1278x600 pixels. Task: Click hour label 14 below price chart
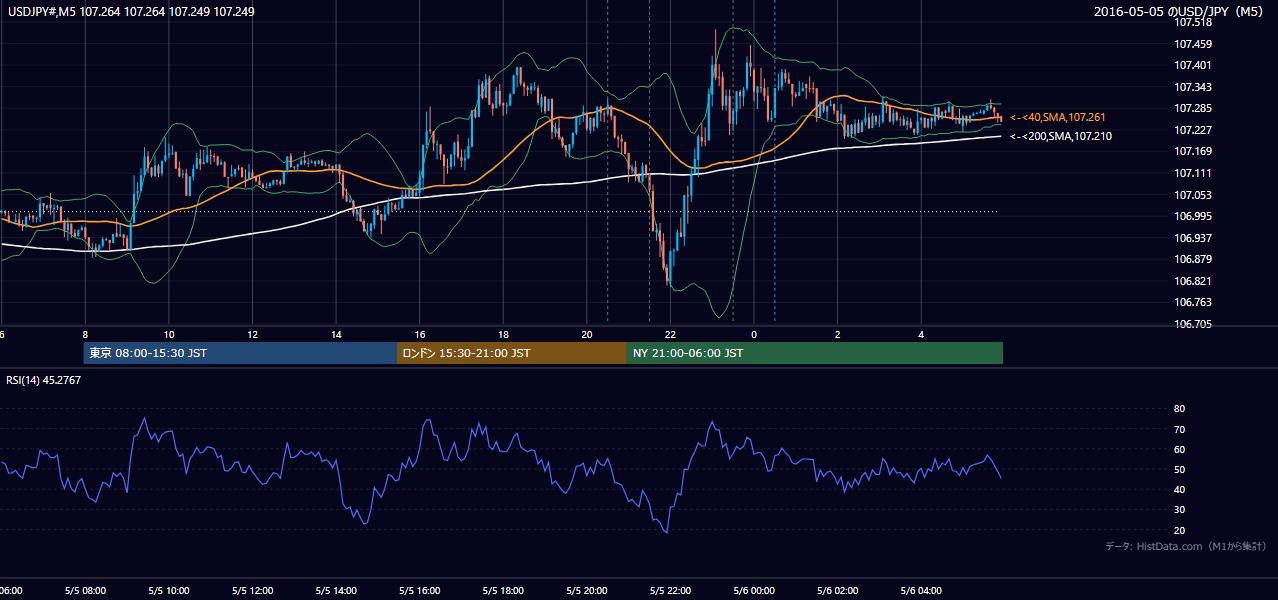click(x=337, y=335)
